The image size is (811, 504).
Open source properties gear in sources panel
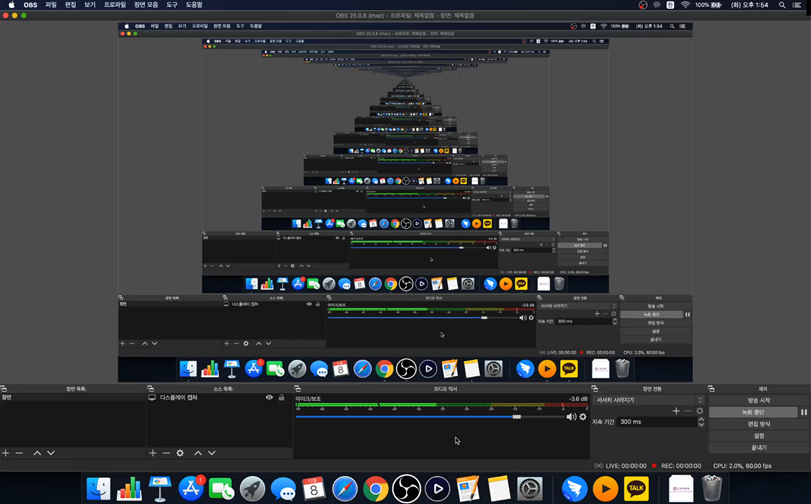(x=180, y=453)
